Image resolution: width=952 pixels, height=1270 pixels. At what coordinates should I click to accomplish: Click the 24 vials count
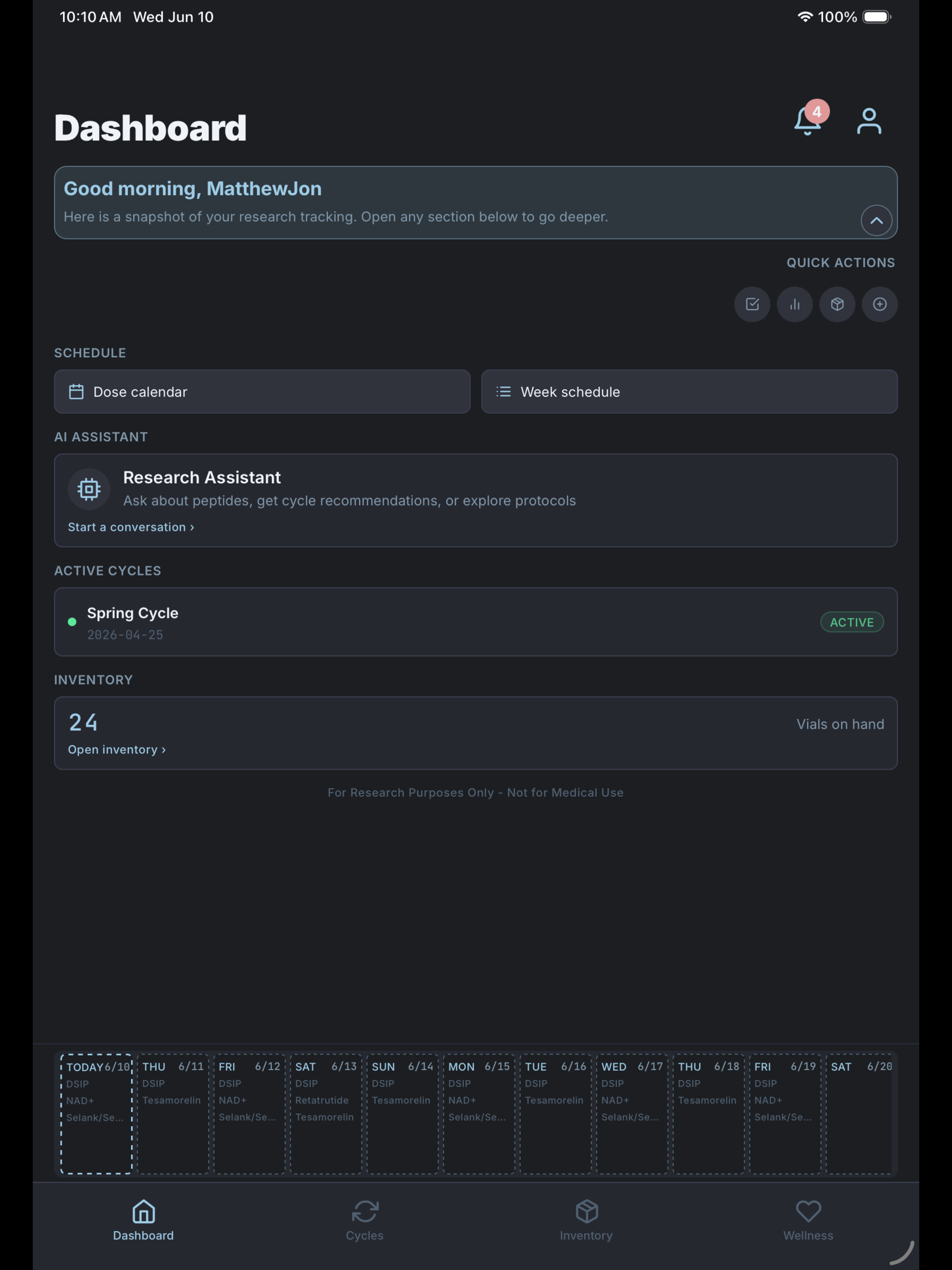(x=83, y=722)
